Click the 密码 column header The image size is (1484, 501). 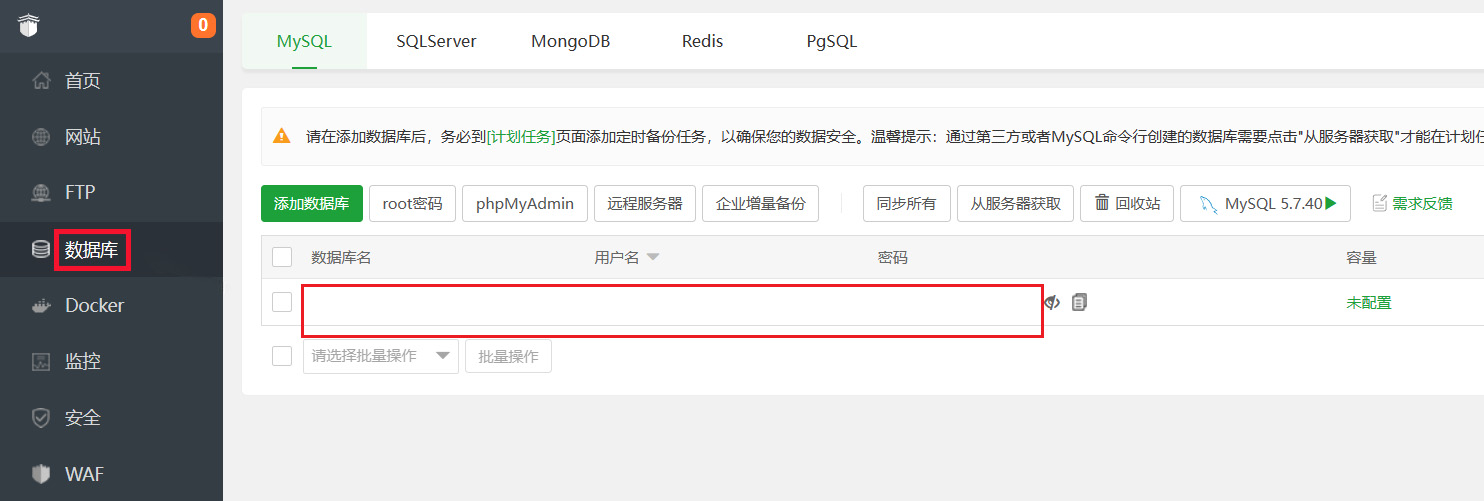(893, 258)
